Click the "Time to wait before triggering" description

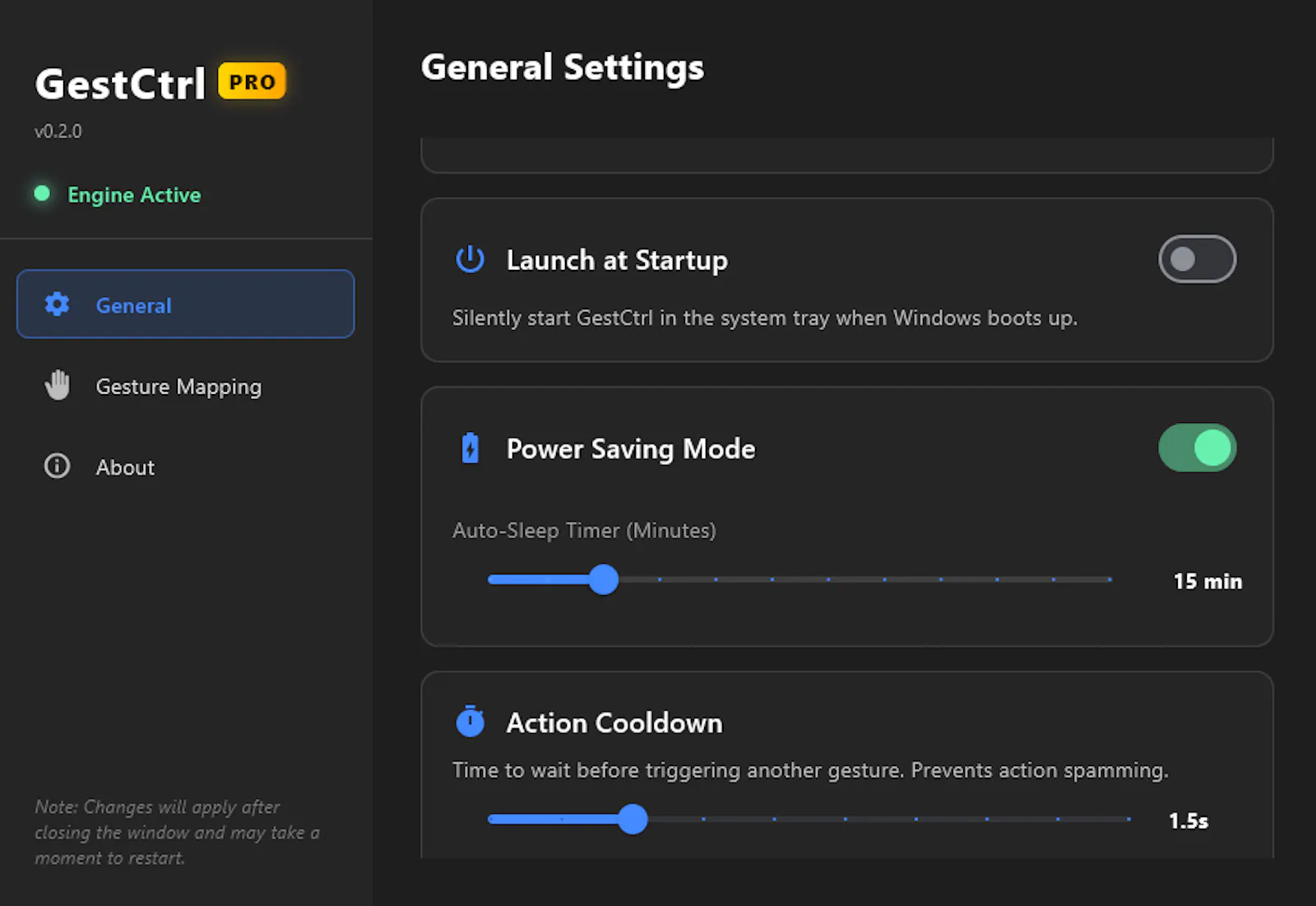(810, 770)
